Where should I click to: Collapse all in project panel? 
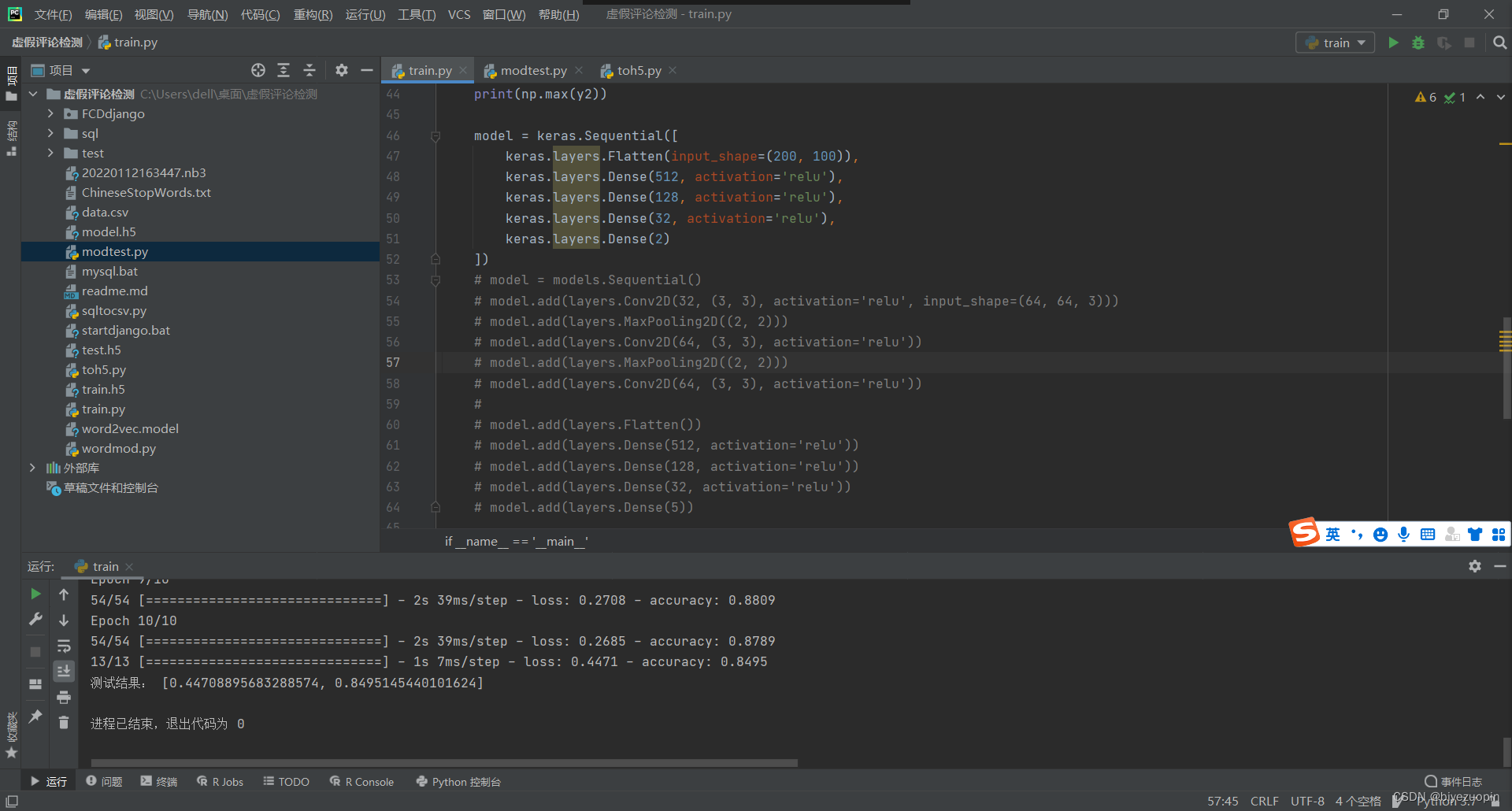point(309,70)
